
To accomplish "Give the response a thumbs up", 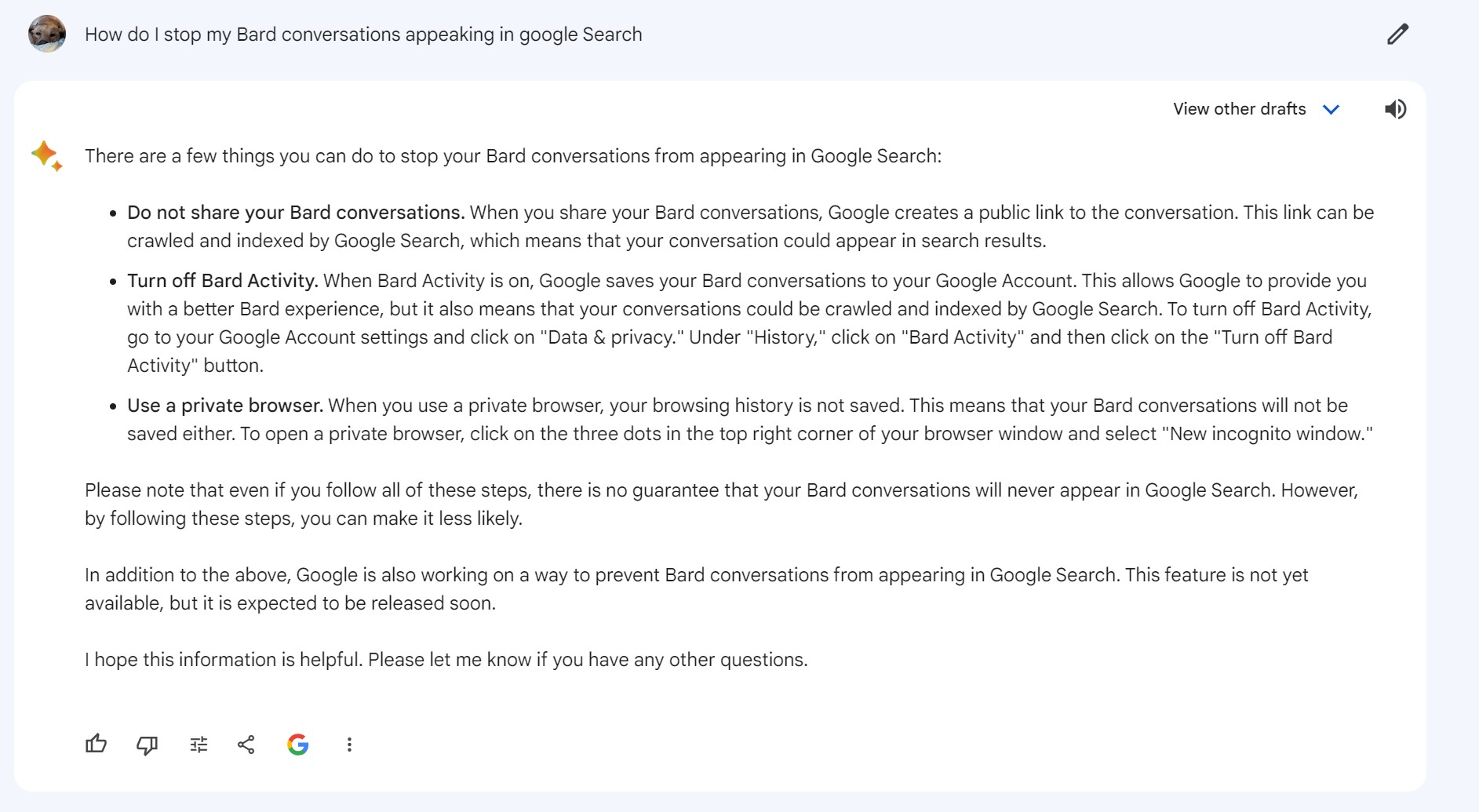I will coord(96,744).
